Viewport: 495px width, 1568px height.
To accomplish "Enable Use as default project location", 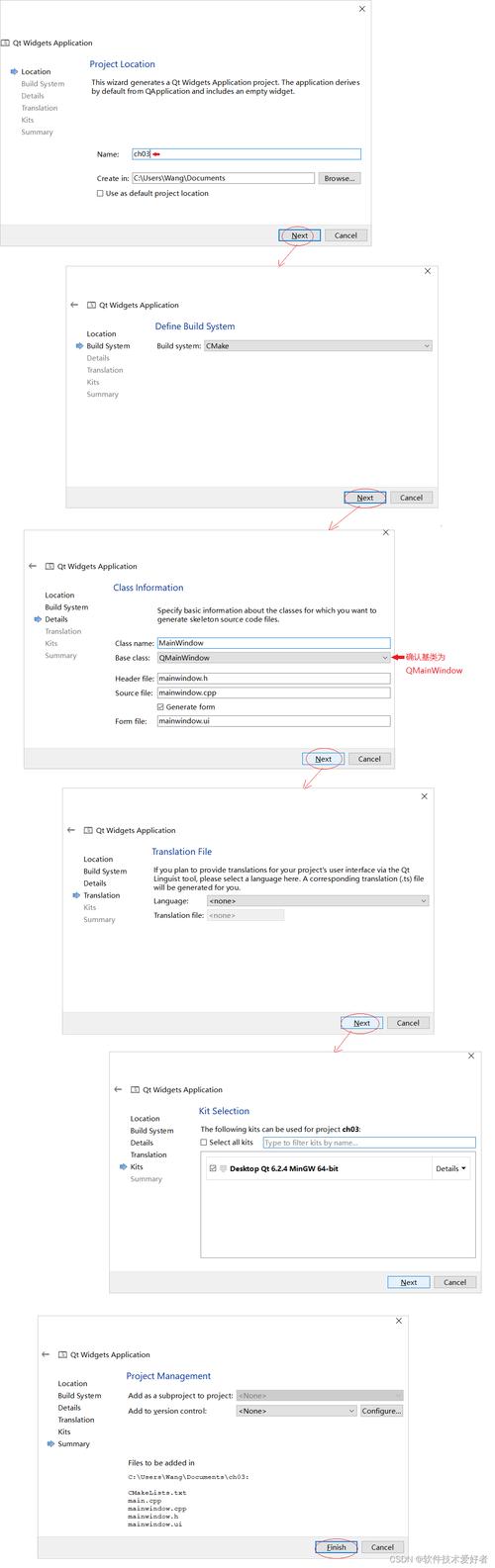I will tap(100, 194).
